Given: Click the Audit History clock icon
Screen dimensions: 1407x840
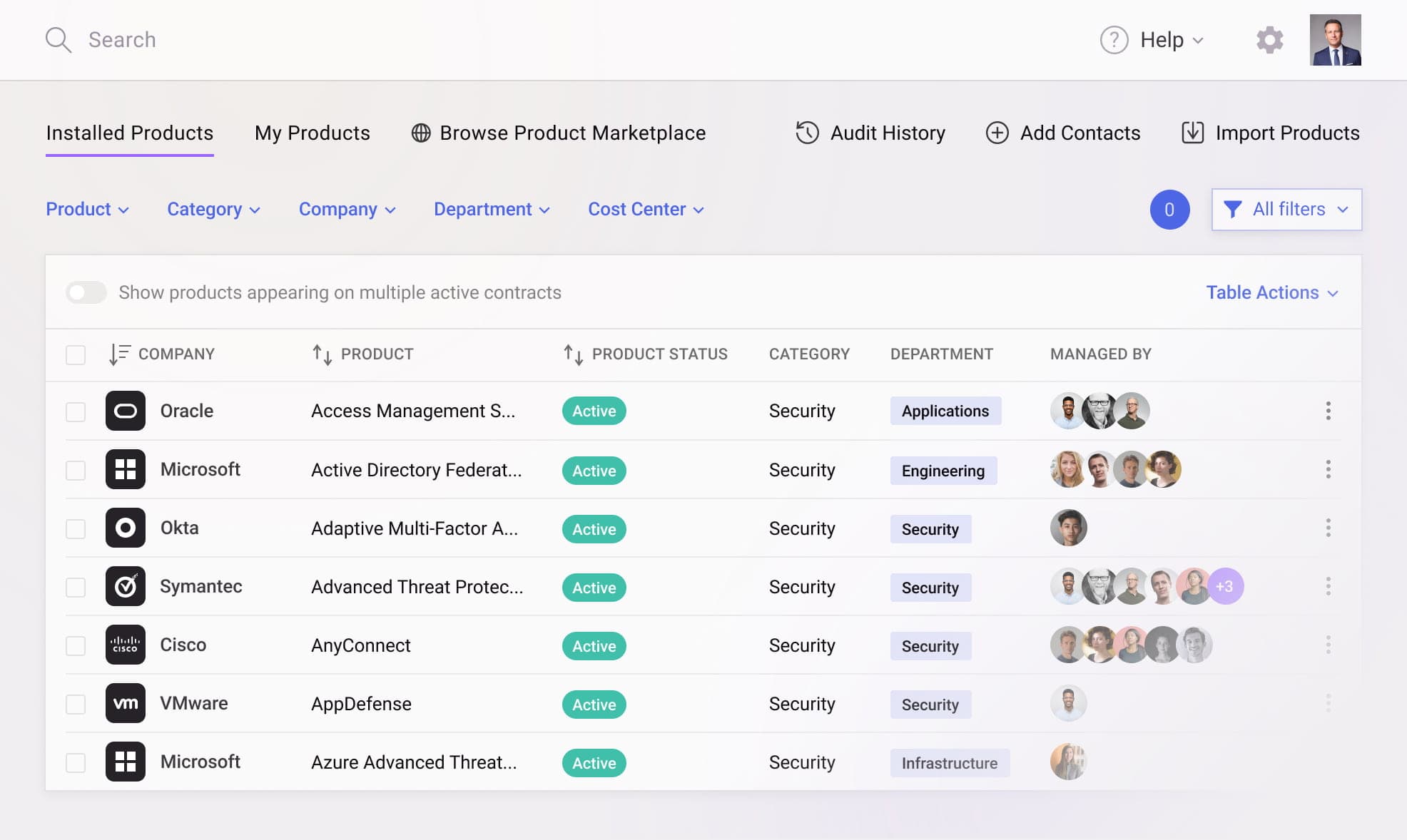Looking at the screenshot, I should pyautogui.click(x=807, y=133).
